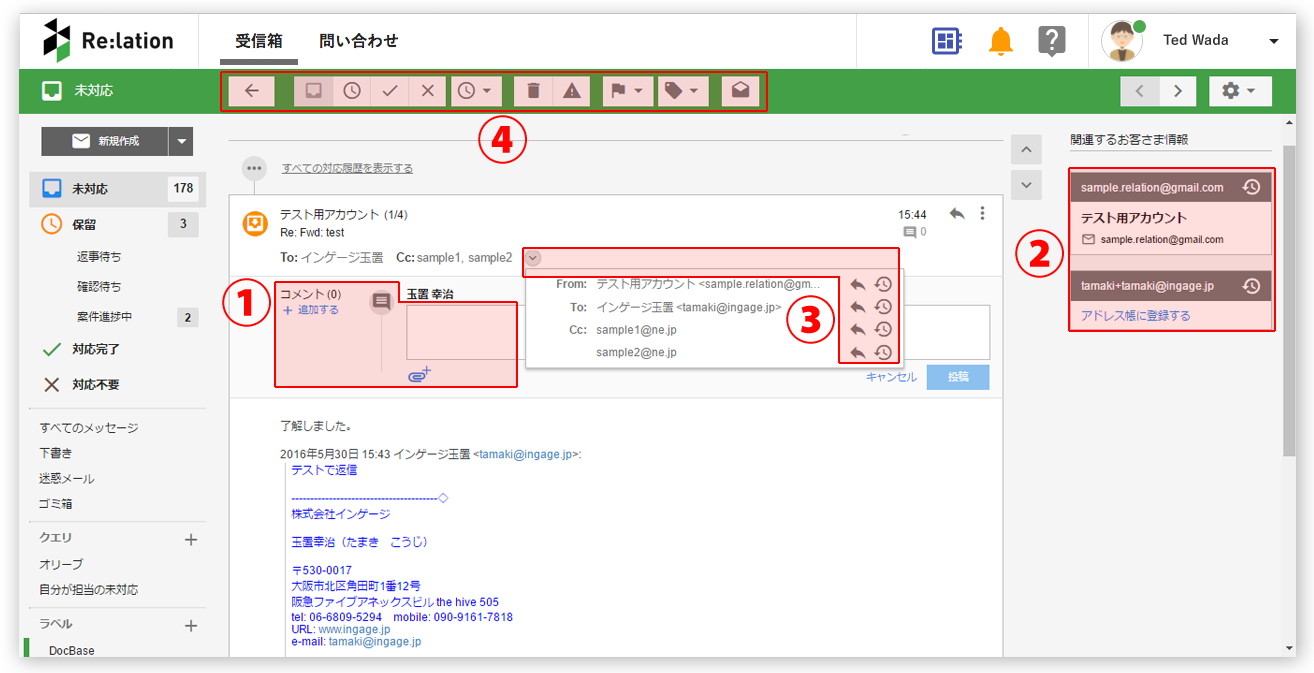
Task: Open the 下書き drafts folder
Action: [56, 453]
